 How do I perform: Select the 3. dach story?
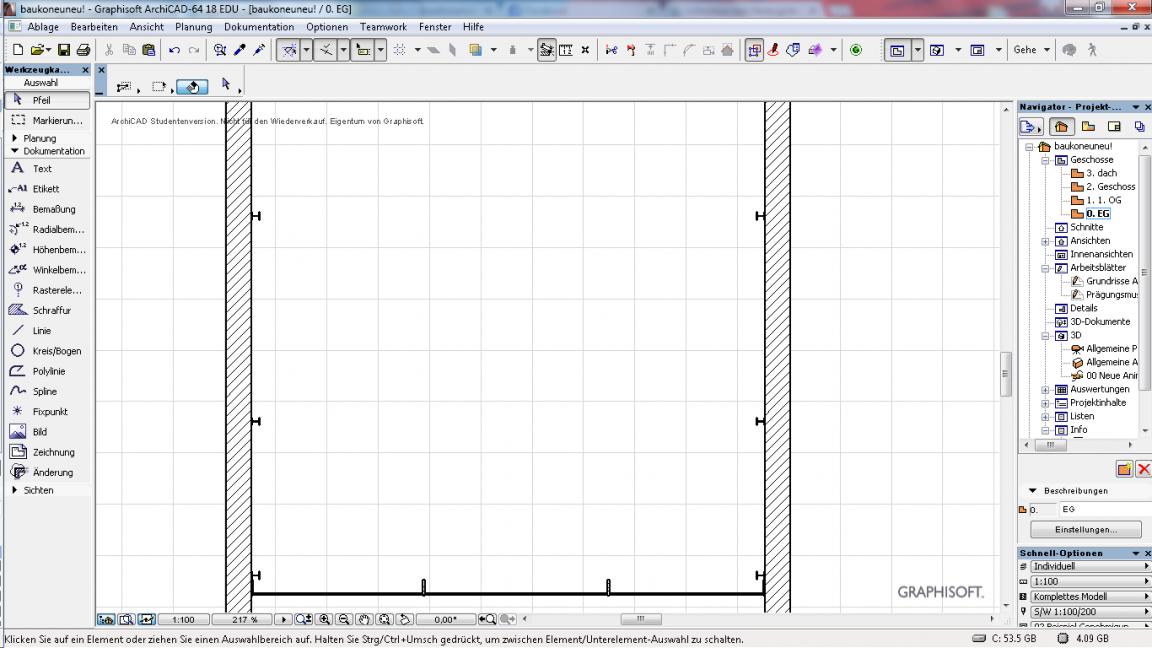1101,173
